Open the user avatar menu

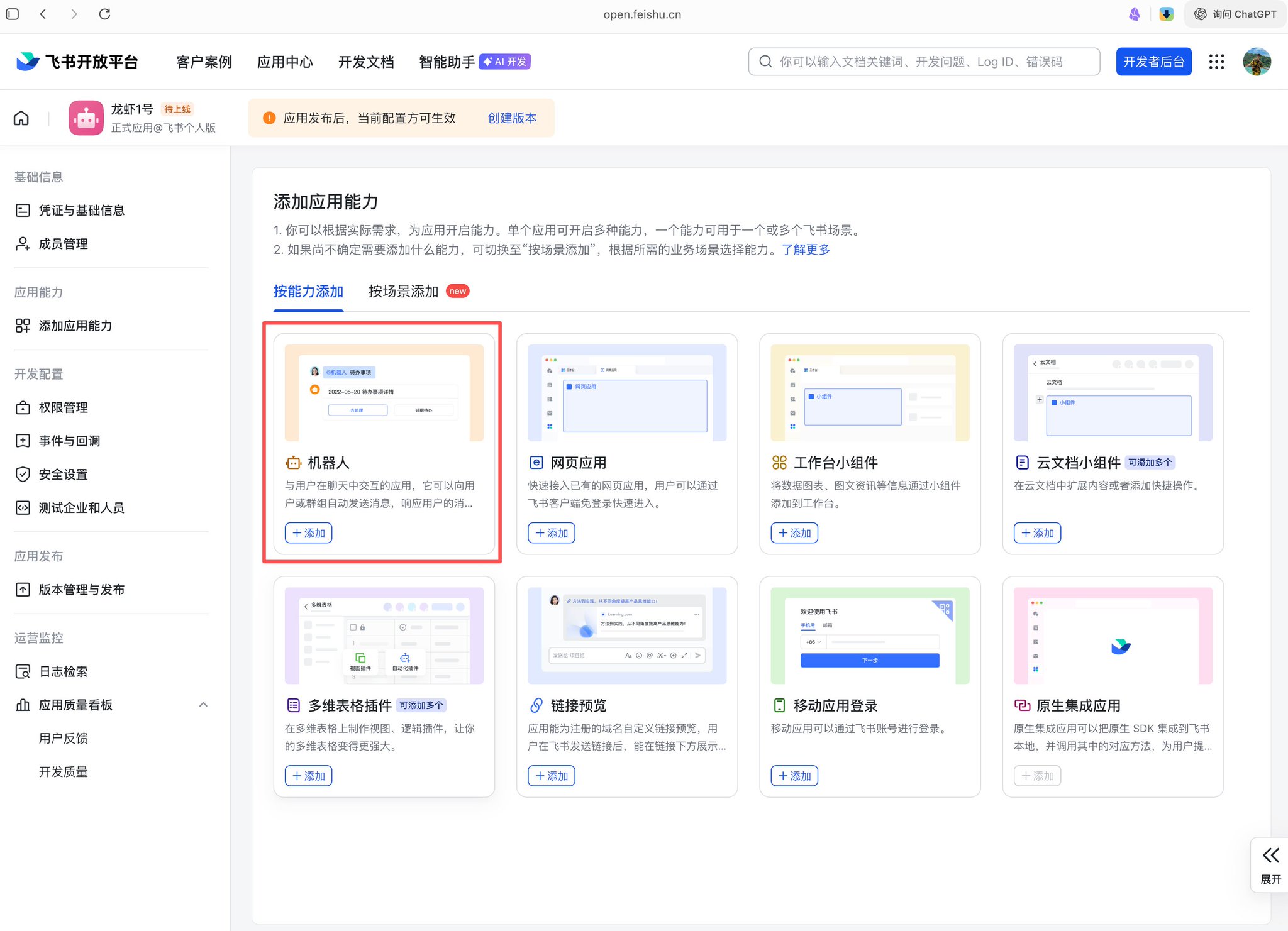coord(1257,62)
